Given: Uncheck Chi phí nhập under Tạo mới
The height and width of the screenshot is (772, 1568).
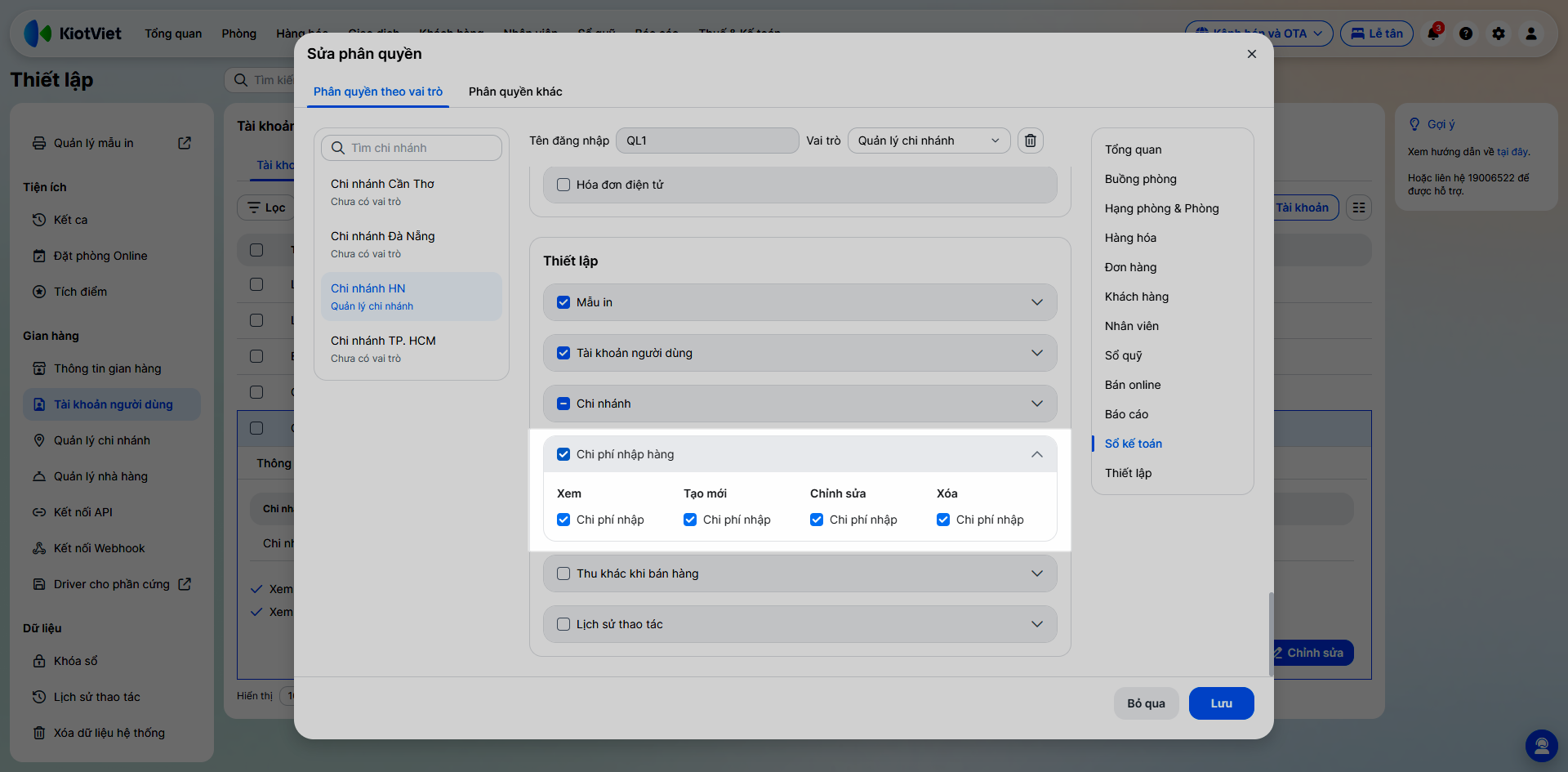Looking at the screenshot, I should click(690, 520).
